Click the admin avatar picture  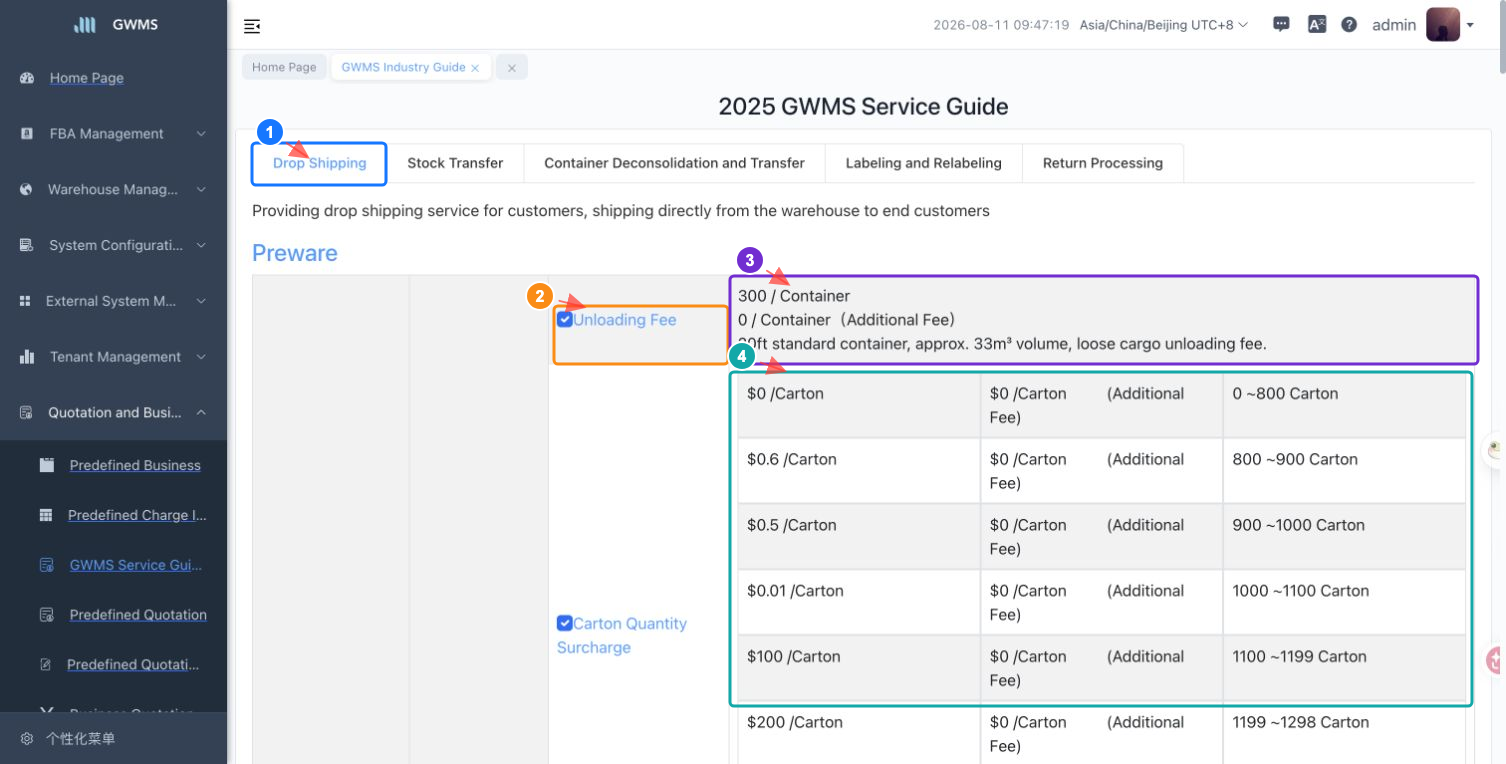[x=1443, y=25]
